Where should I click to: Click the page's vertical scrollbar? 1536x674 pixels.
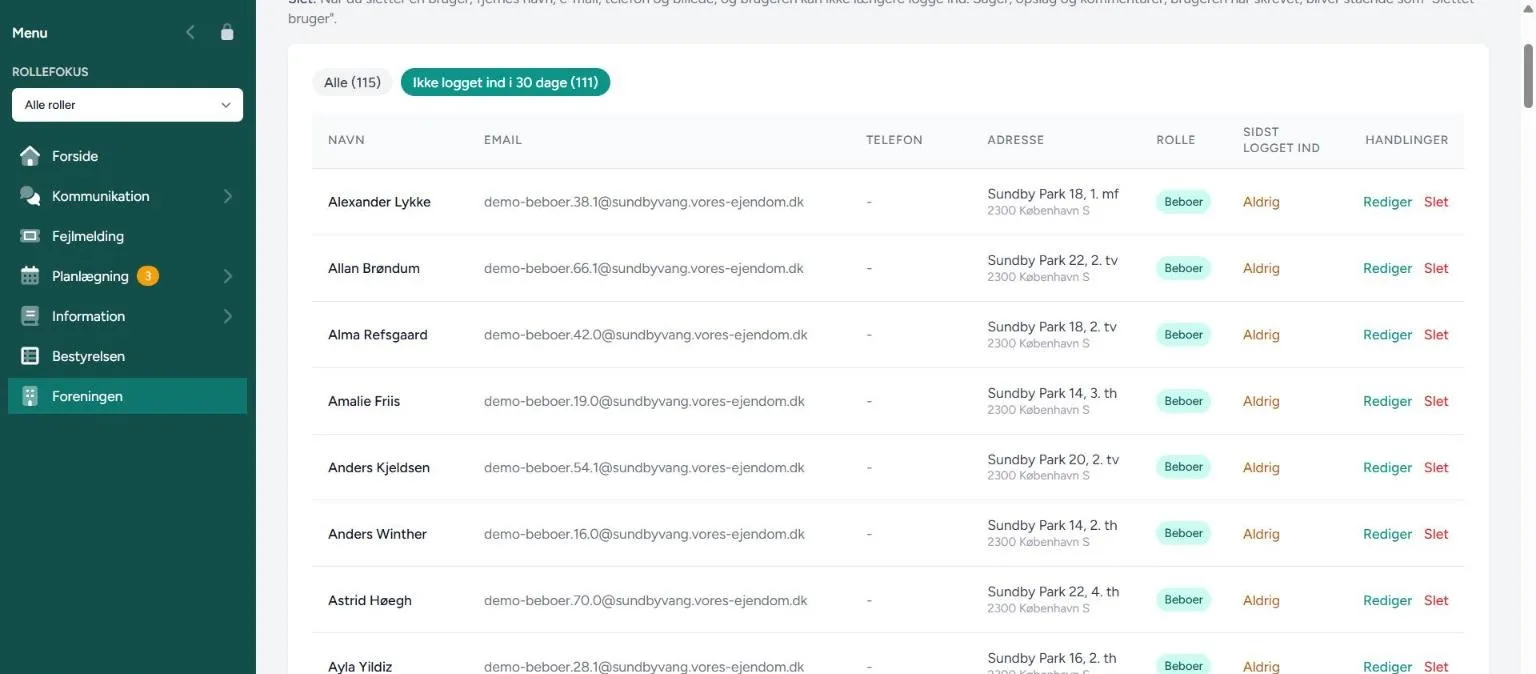click(x=1527, y=75)
